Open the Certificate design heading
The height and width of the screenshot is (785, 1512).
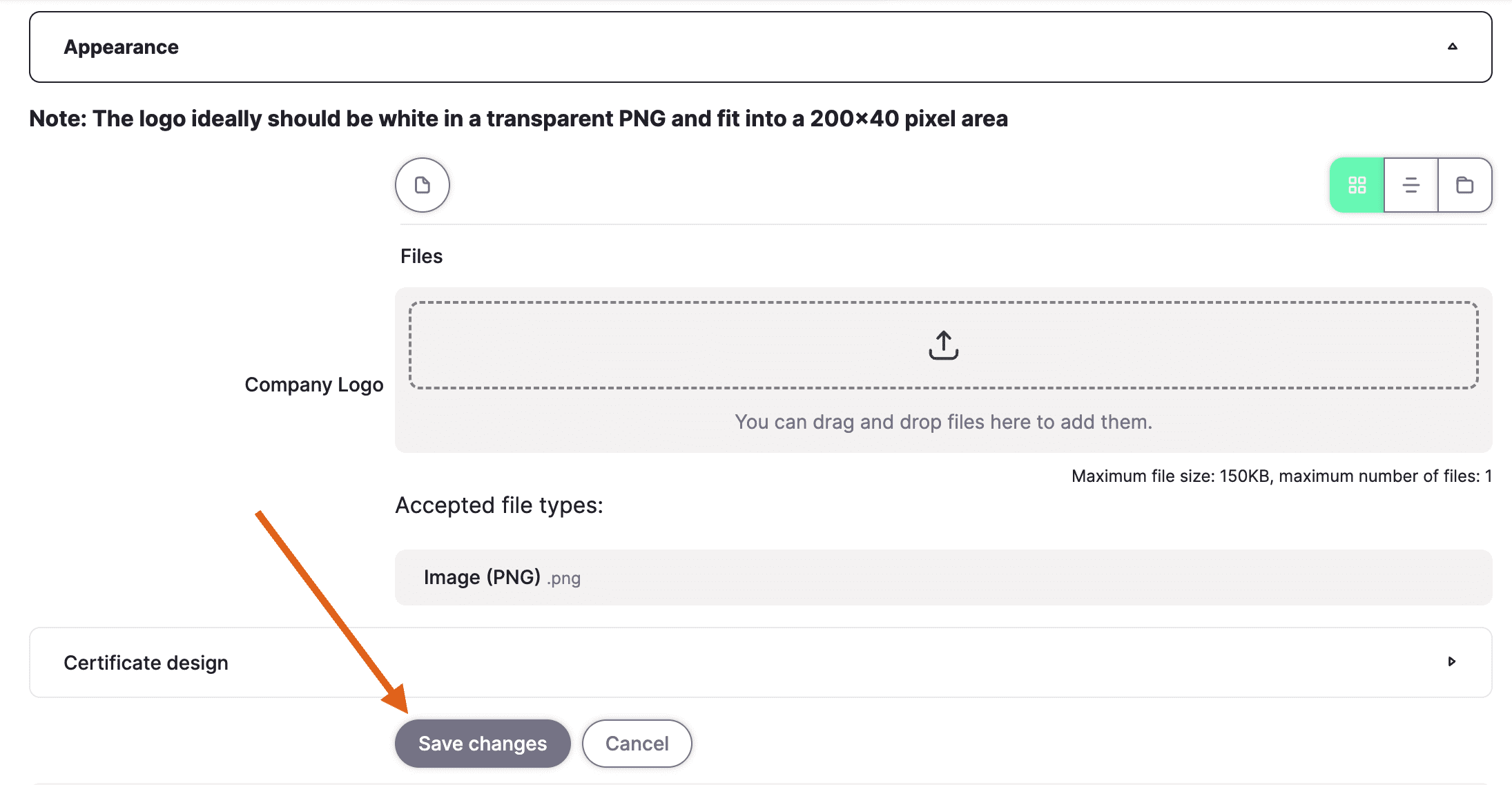pyautogui.click(x=146, y=663)
